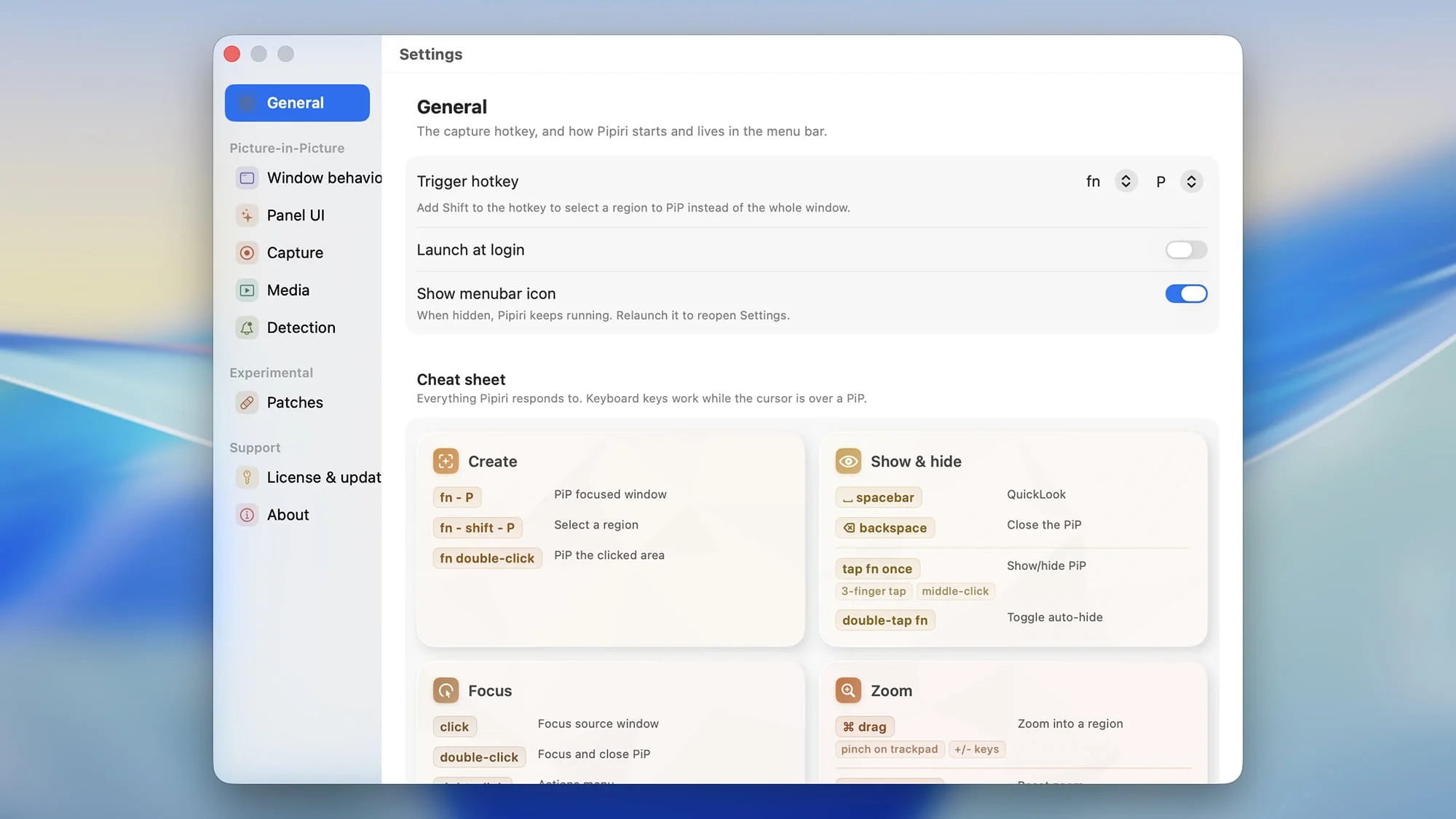Click the License & updates key icon
Image resolution: width=1456 pixels, height=819 pixels.
248,478
